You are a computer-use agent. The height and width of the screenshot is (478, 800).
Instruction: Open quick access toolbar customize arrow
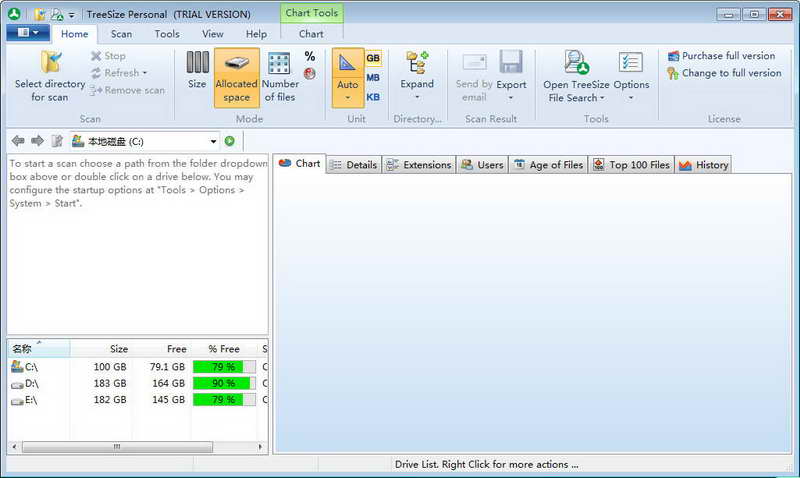(71, 15)
